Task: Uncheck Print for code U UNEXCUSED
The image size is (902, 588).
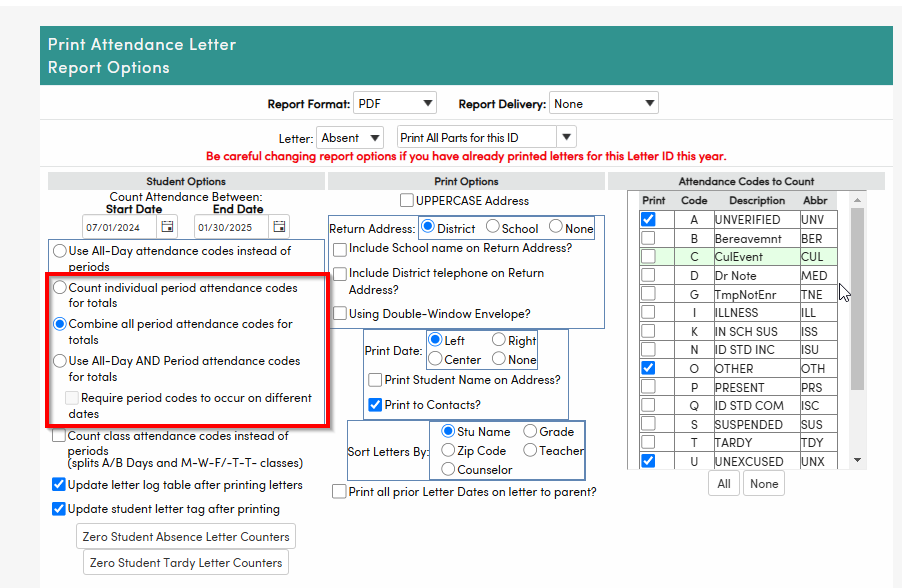Action: [648, 461]
